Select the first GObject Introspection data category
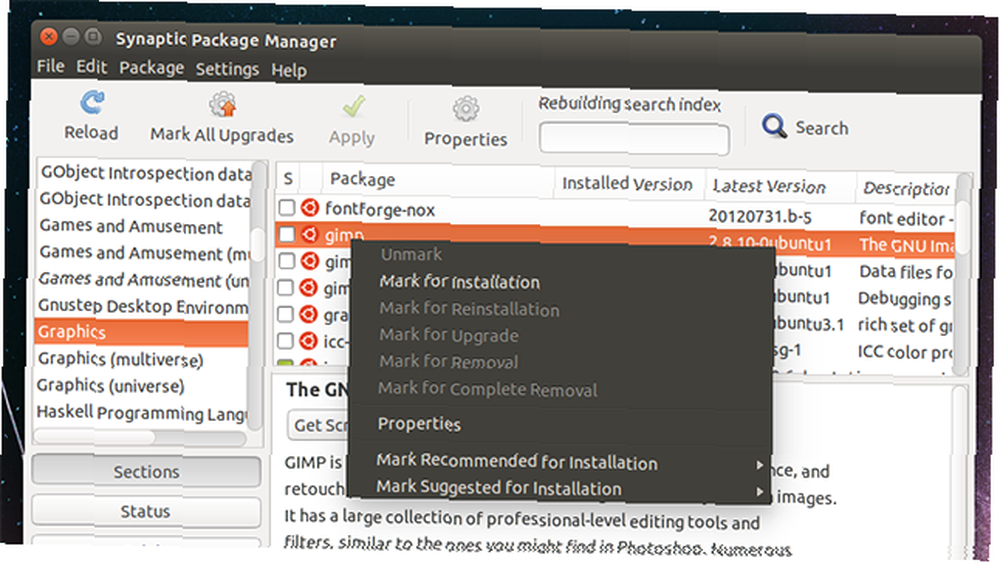 (146, 173)
